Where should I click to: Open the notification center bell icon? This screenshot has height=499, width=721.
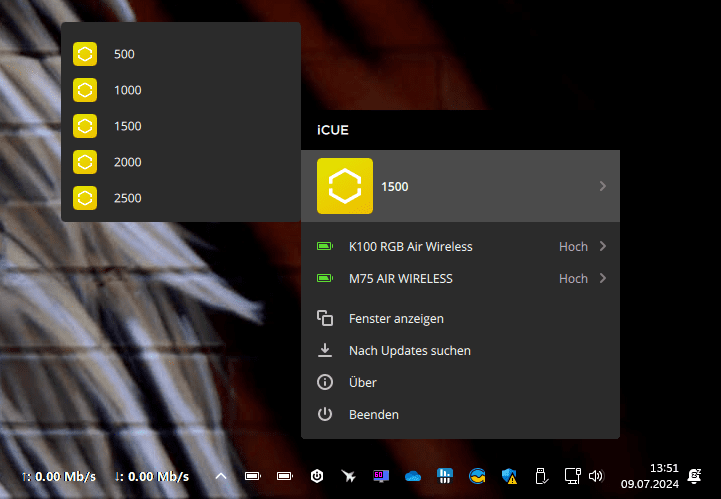[x=694, y=476]
